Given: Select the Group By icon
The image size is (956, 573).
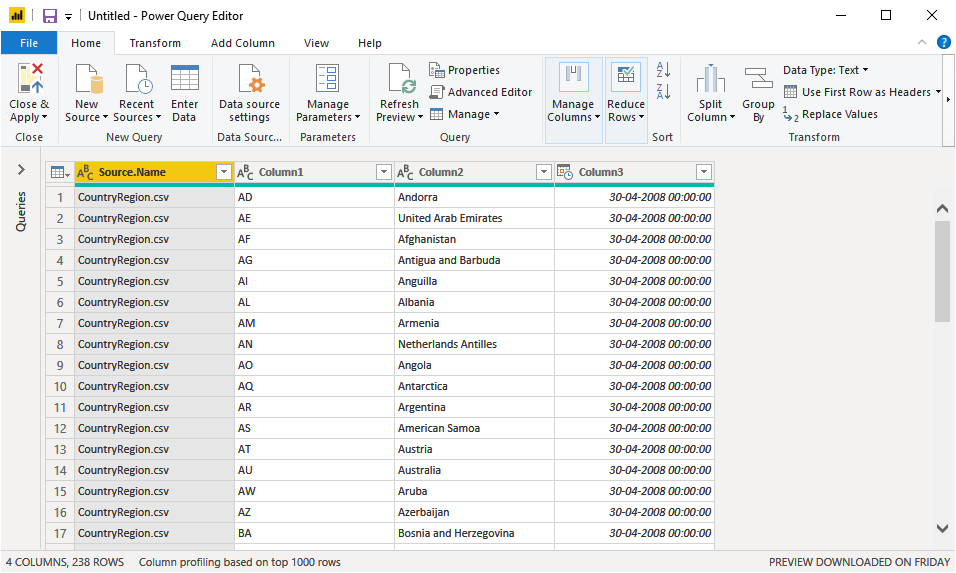Looking at the screenshot, I should 758,79.
